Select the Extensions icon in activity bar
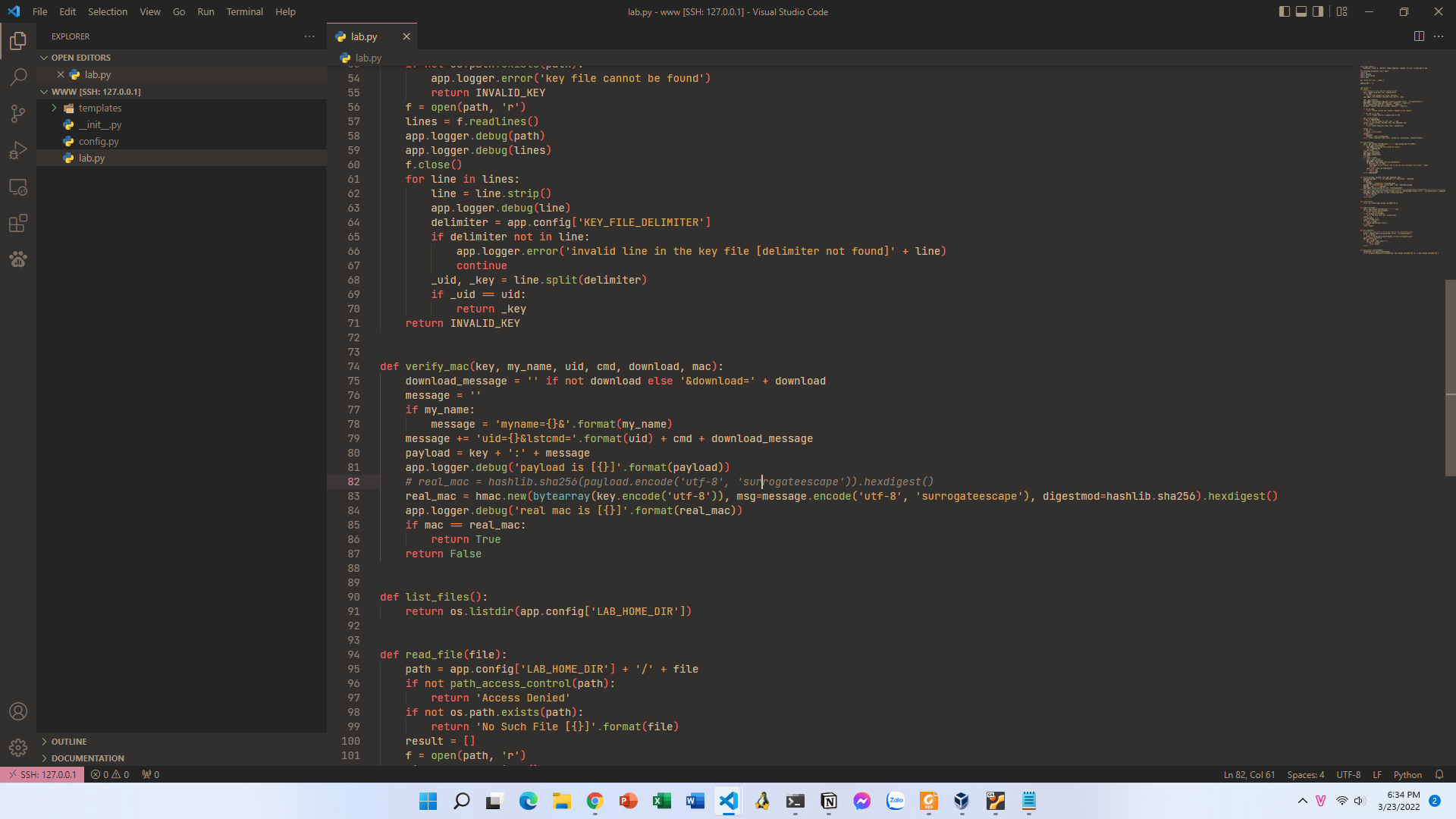The height and width of the screenshot is (819, 1456). 18,224
